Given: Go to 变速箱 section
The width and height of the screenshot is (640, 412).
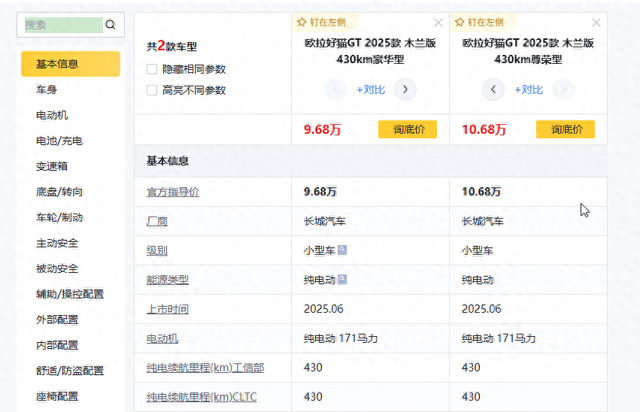Looking at the screenshot, I should click(x=52, y=166).
